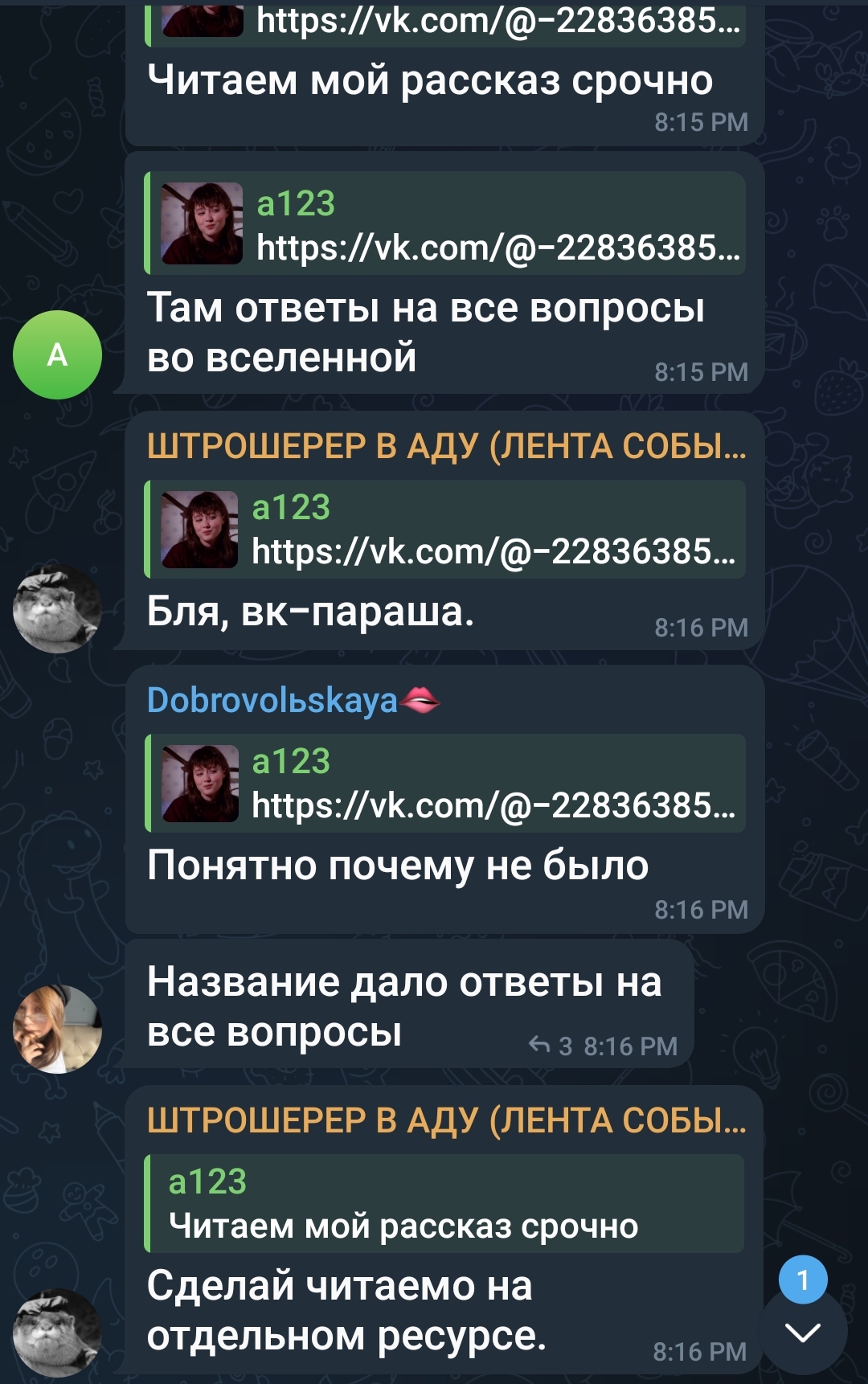Open ШТРОШЕРЕР В АДУ name above 'Бля, вк-параша.'
The image size is (868, 1384).
[446, 446]
